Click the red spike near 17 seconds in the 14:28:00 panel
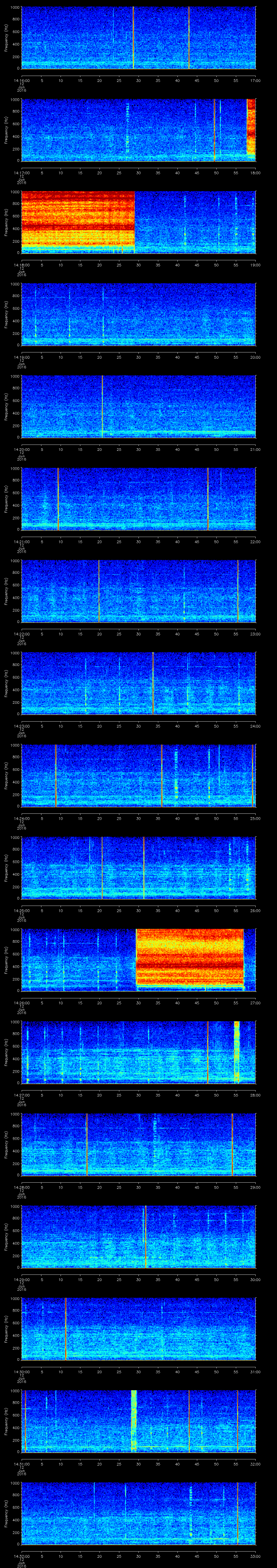The height and width of the screenshot is (1568, 277). tap(87, 1144)
